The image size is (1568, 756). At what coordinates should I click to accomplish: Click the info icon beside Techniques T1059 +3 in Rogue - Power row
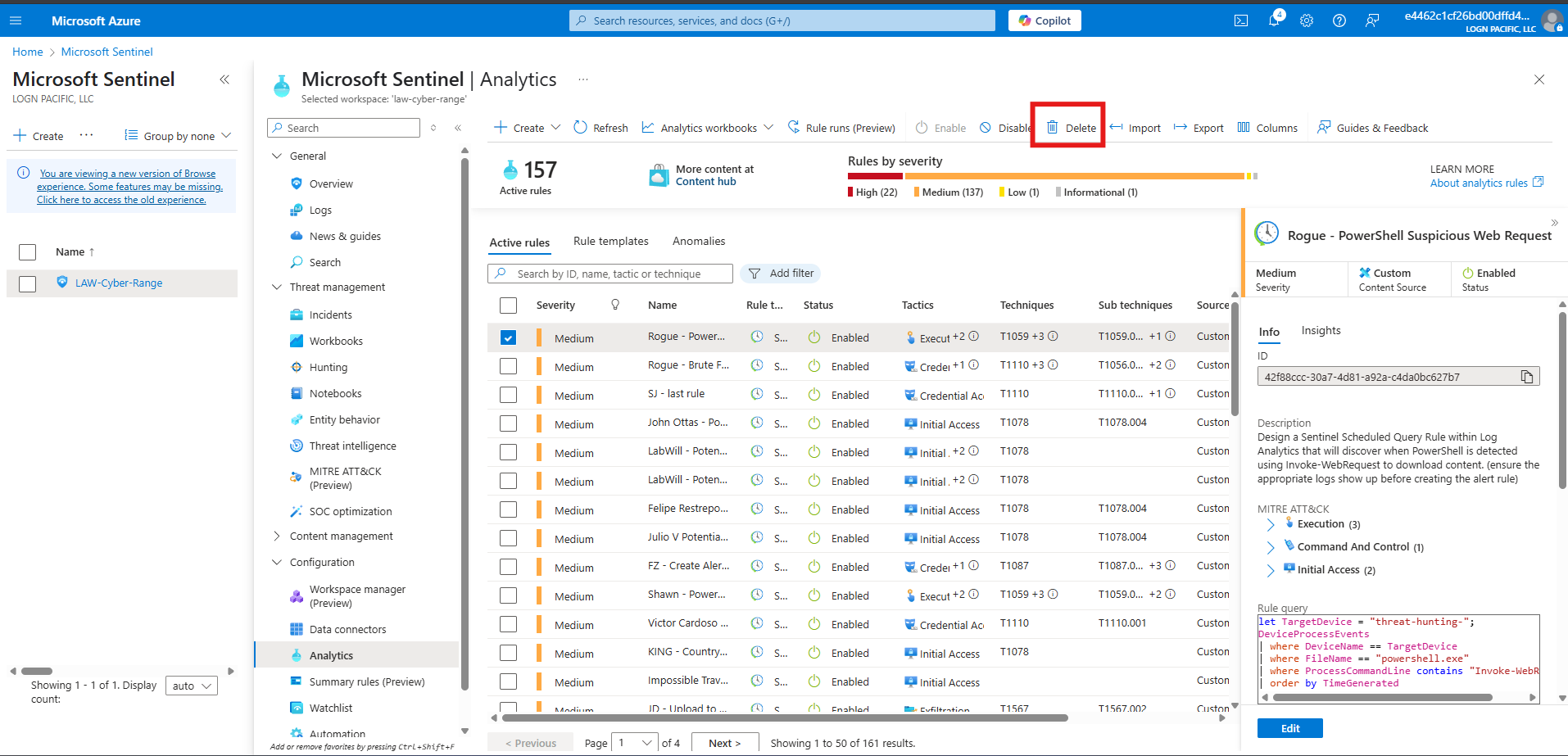coord(1053,337)
